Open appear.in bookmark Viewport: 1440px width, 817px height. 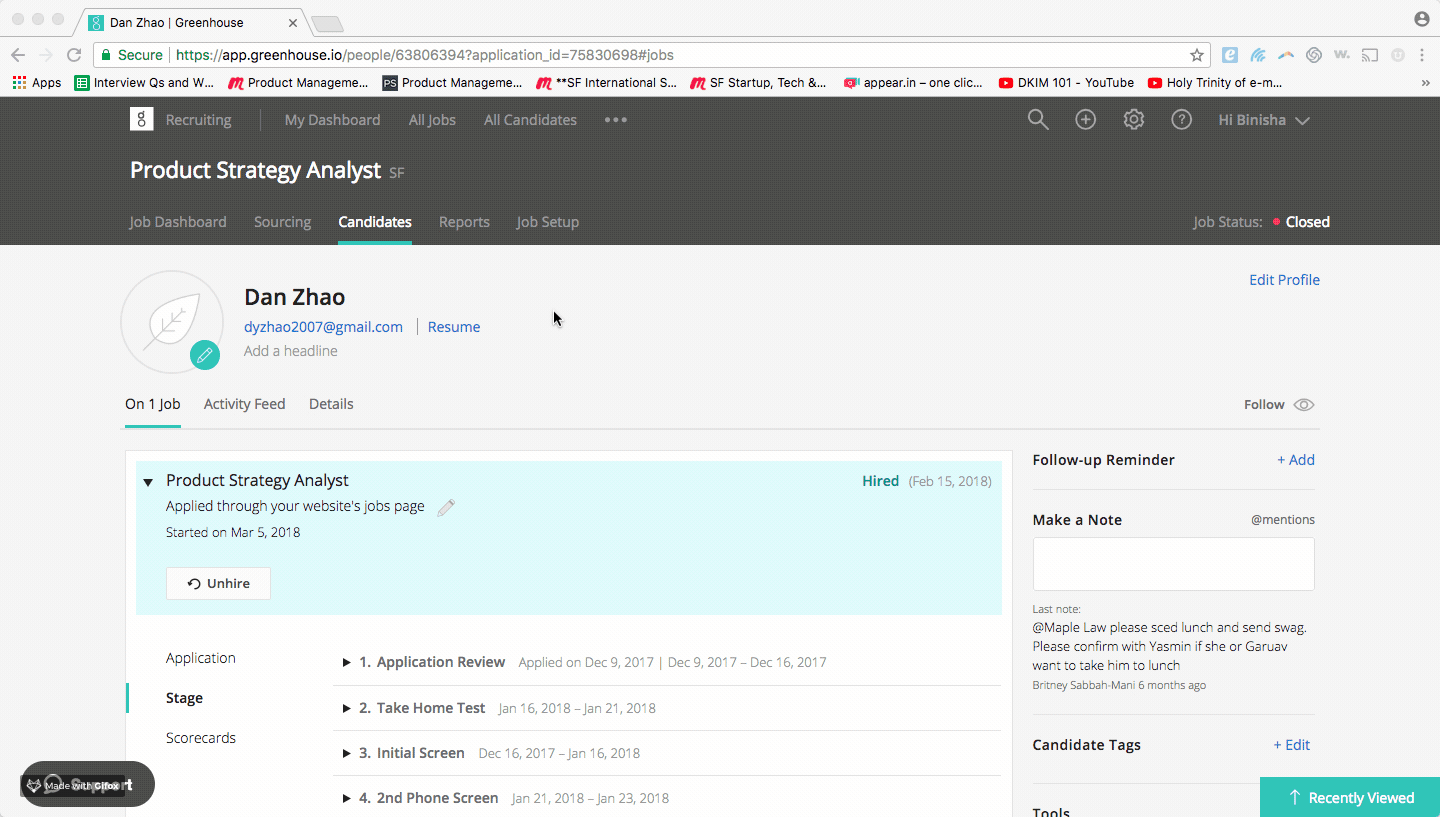[913, 83]
